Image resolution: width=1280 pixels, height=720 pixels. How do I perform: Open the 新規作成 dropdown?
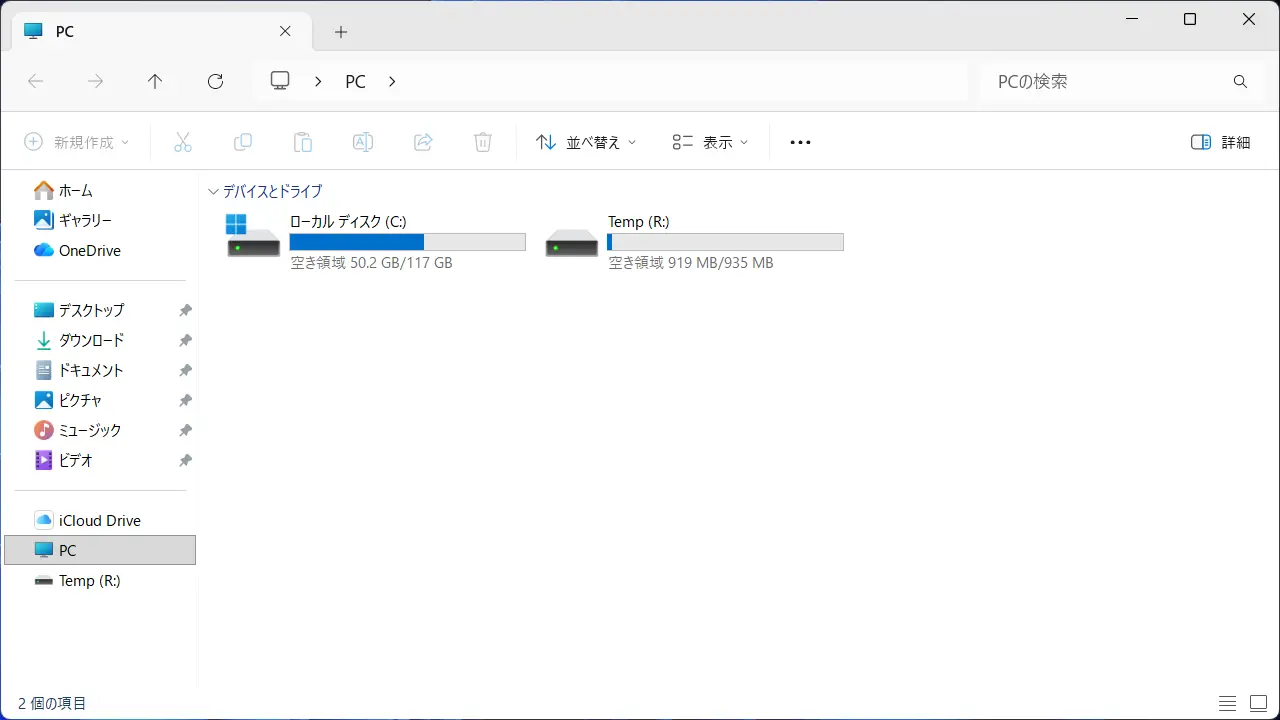pos(77,142)
